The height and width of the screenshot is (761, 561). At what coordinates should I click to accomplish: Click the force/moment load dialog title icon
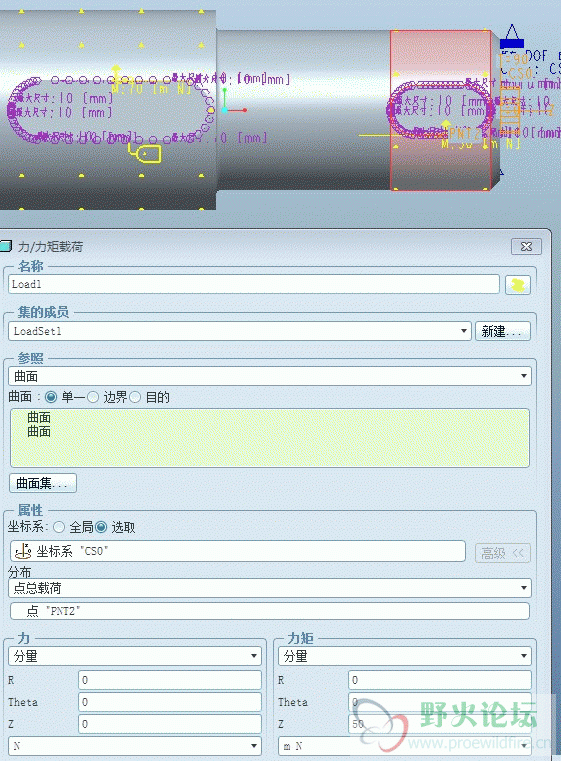click(6, 246)
